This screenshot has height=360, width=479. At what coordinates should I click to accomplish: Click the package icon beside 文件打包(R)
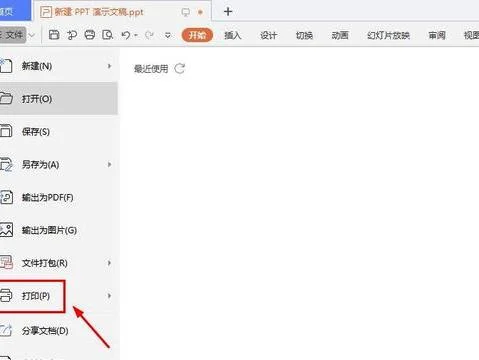pos(6,262)
